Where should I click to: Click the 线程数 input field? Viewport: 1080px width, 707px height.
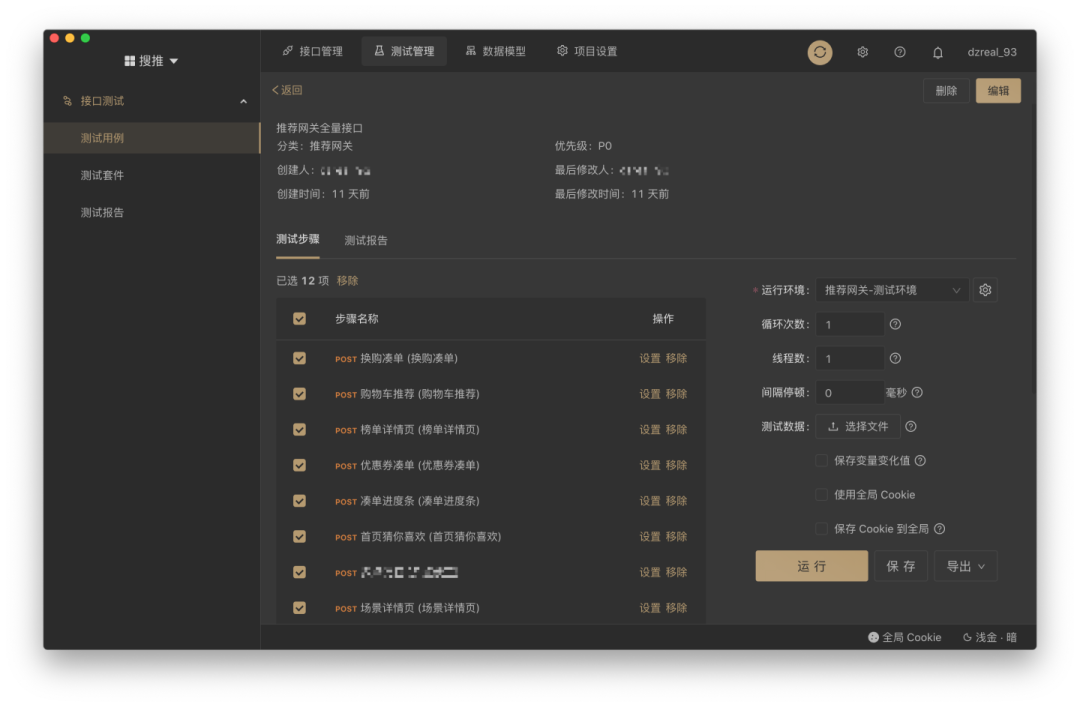(849, 358)
